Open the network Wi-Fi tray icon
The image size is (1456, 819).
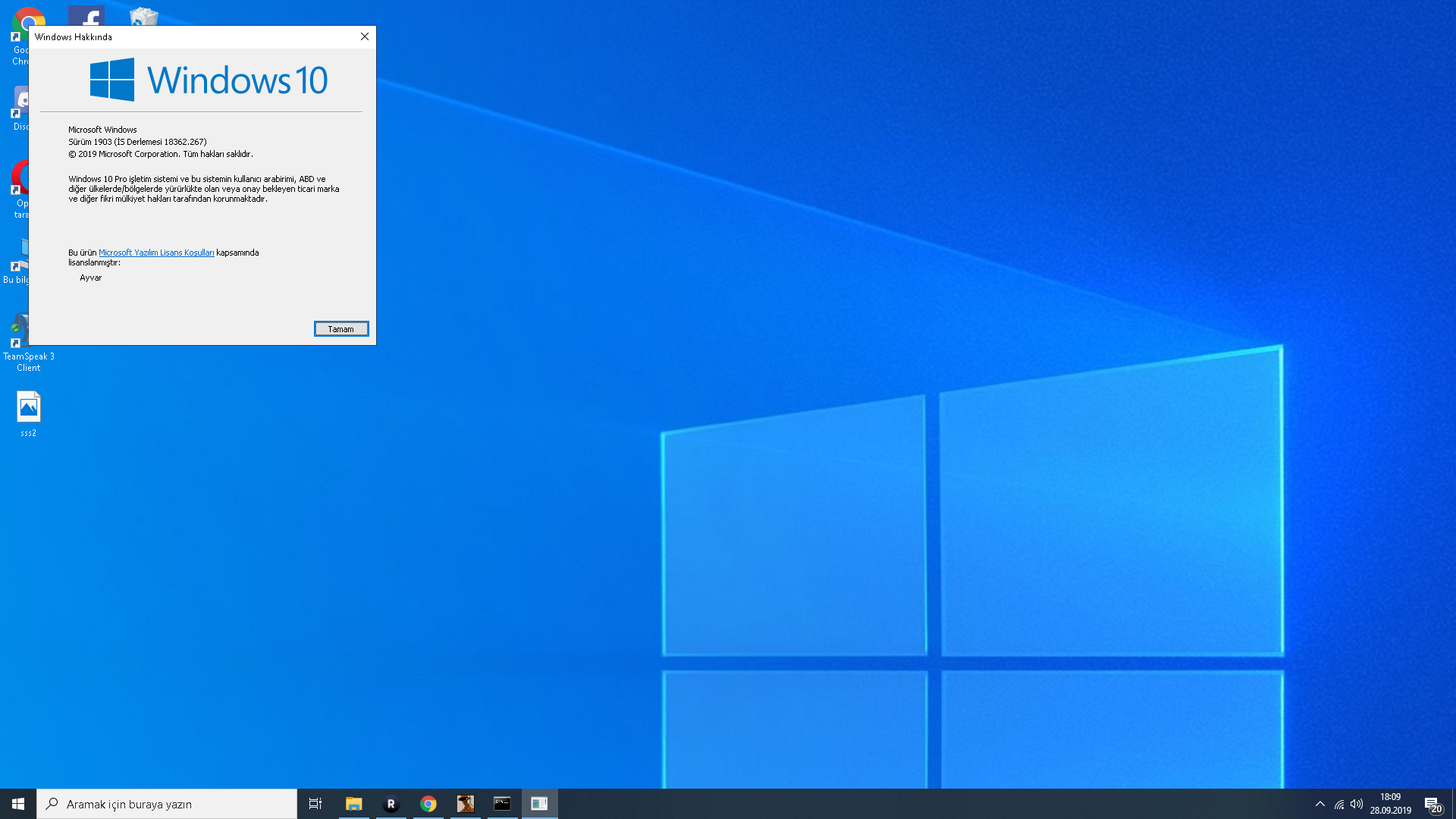tap(1339, 804)
